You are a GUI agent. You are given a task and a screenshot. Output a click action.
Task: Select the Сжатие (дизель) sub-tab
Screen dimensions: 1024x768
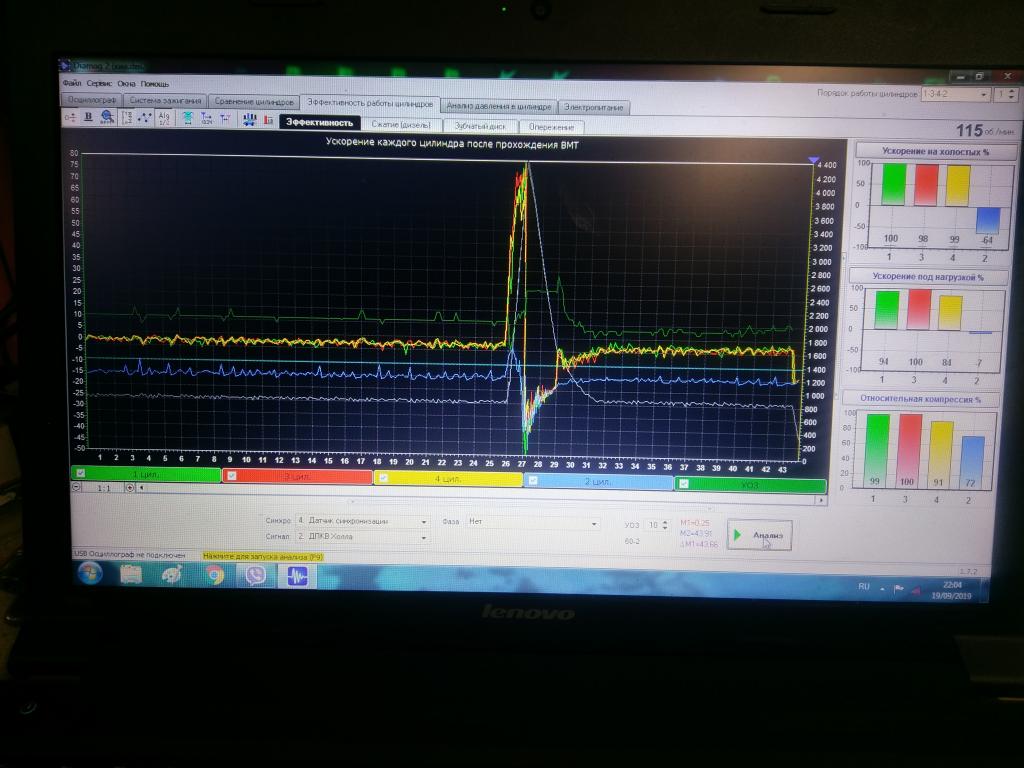[401, 124]
